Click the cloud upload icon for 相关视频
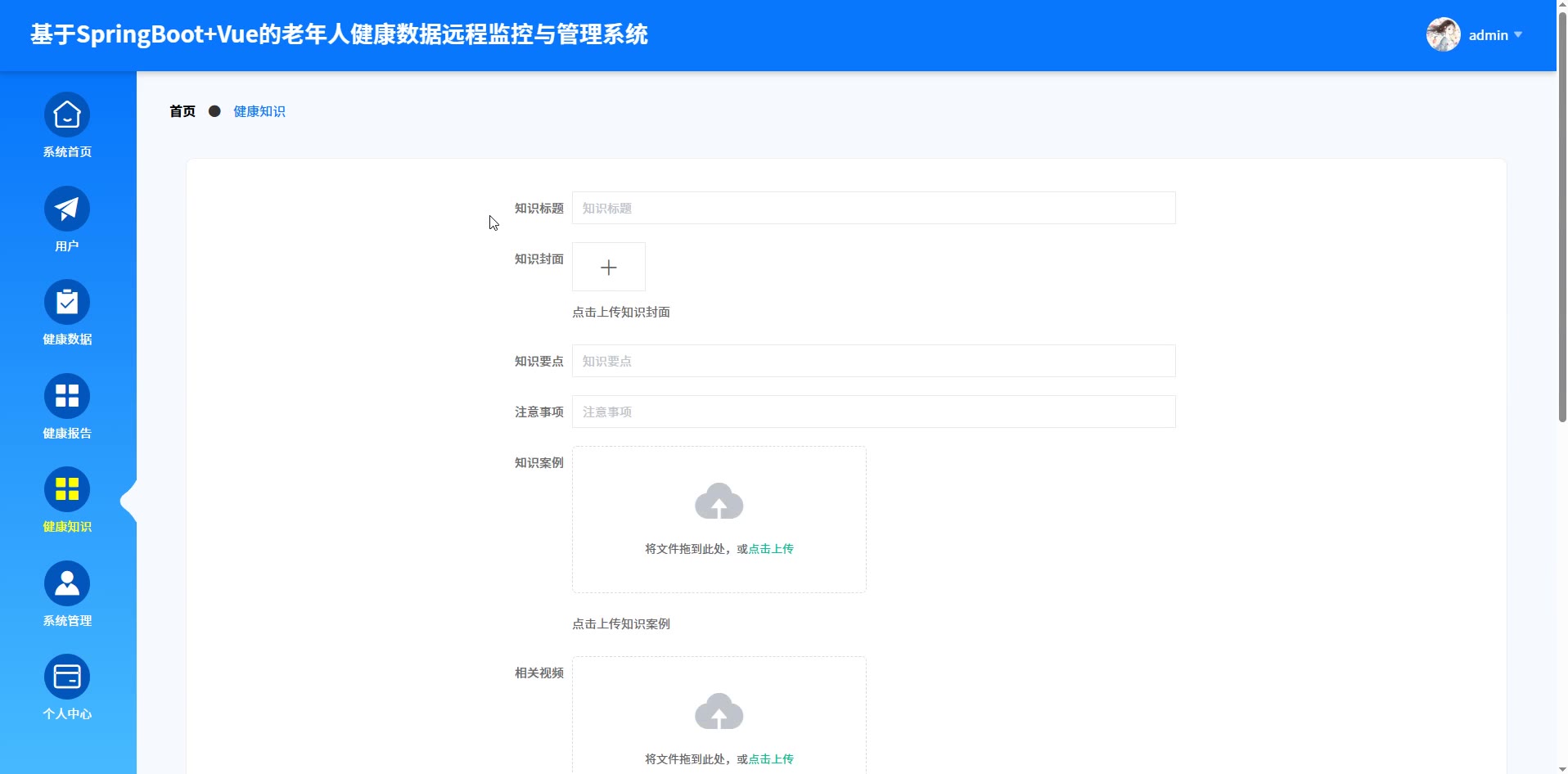This screenshot has height=774, width=1568. (x=719, y=711)
